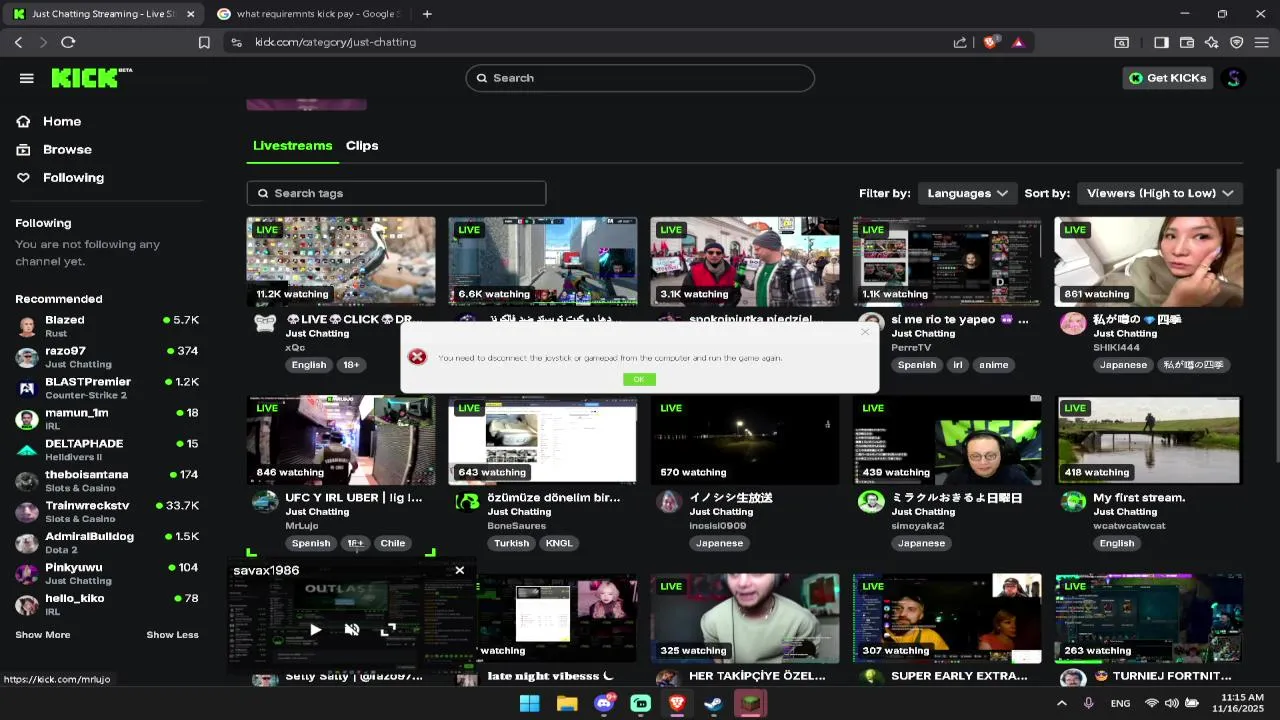1280x720 pixels.
Task: Open simoyaka2 channel avatar
Action: pyautogui.click(x=871, y=502)
